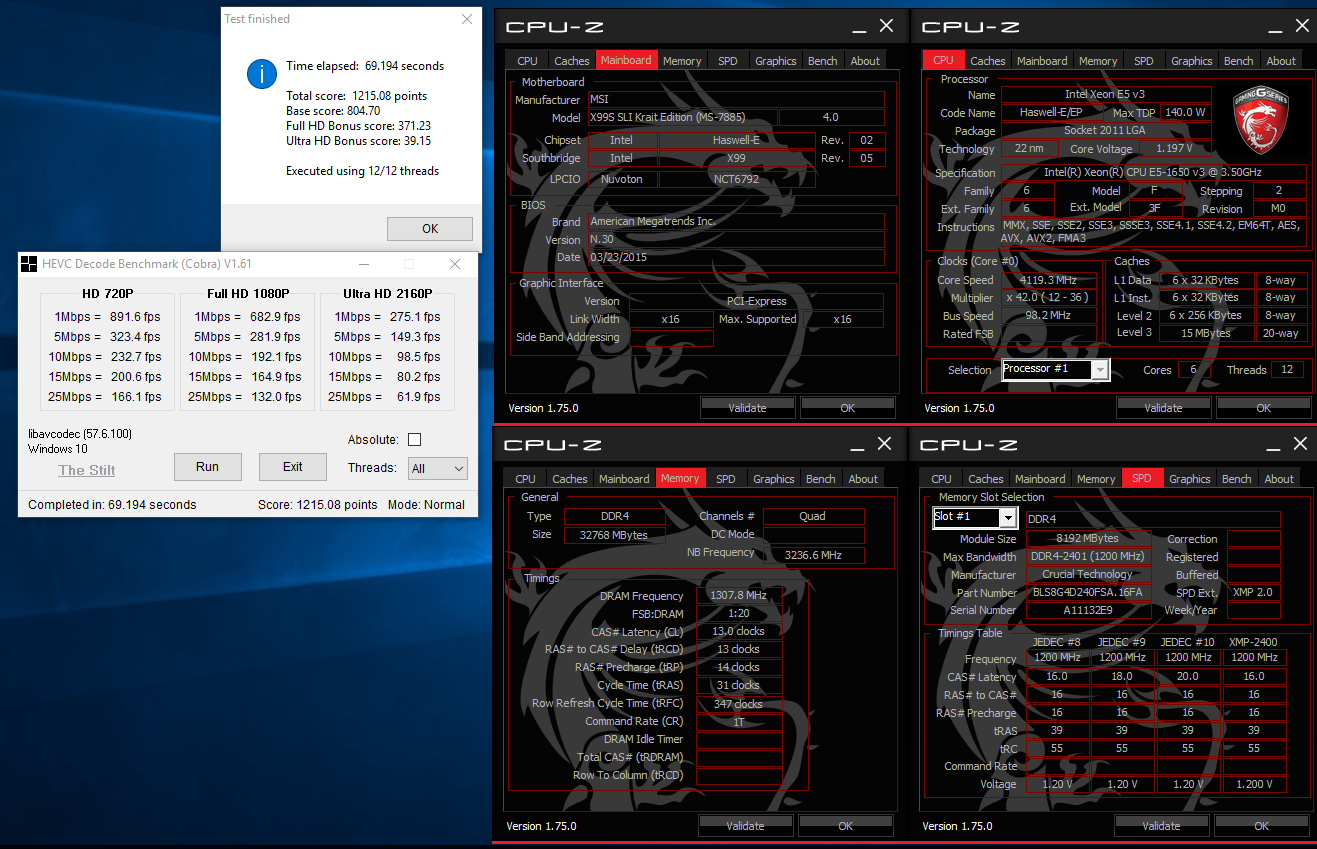Select Memory tab in CPU window
The height and width of the screenshot is (849, 1317).
tap(1098, 61)
